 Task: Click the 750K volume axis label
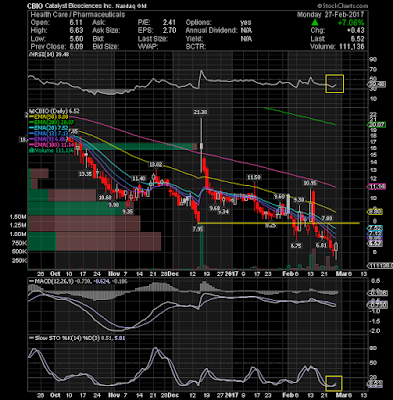(19, 243)
